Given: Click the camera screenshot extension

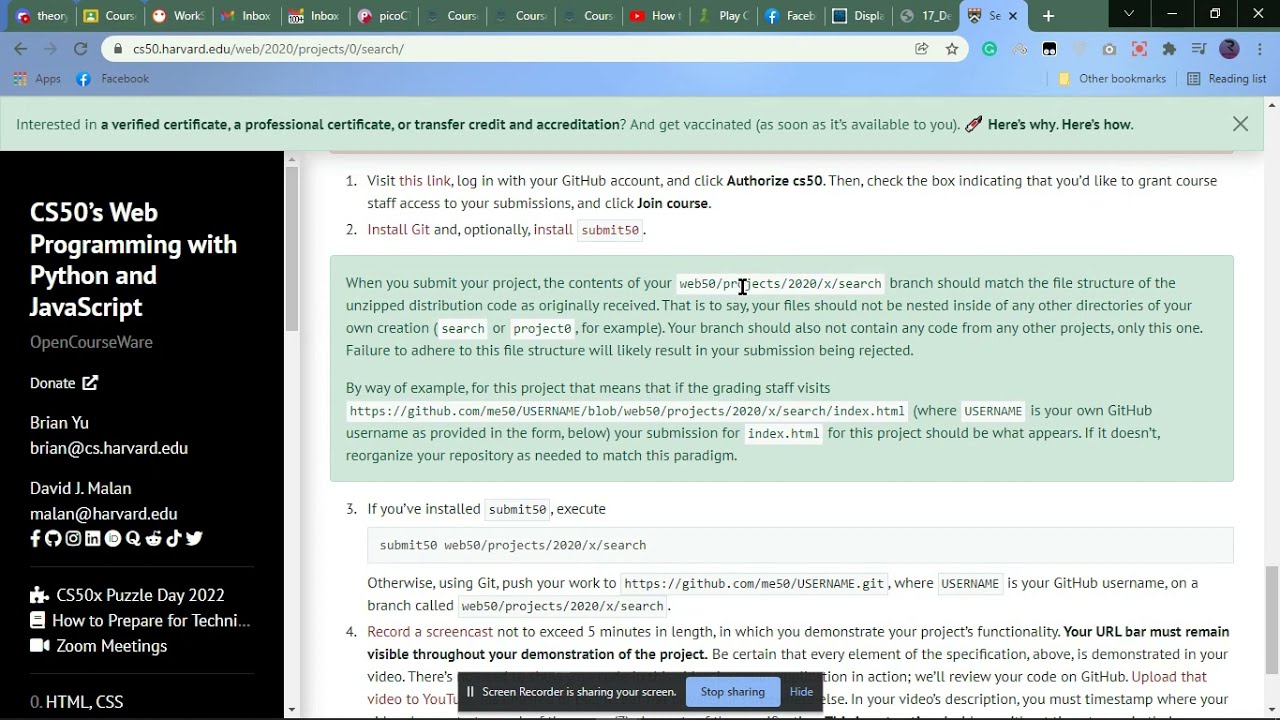Looking at the screenshot, I should (x=1109, y=49).
